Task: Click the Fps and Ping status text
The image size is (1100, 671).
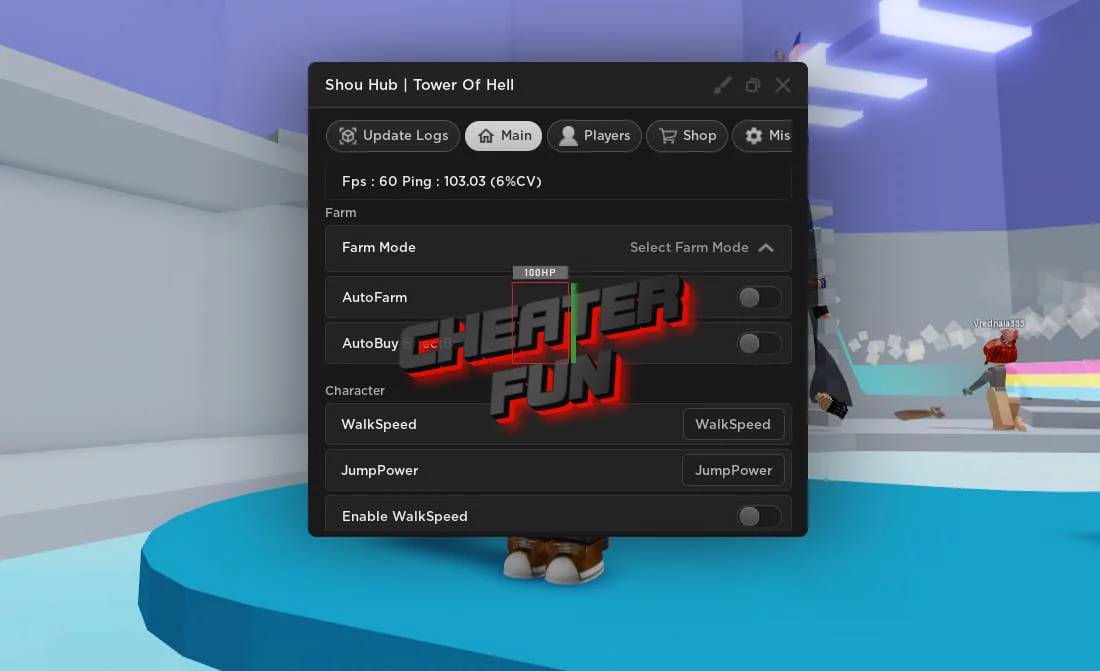Action: (x=441, y=181)
